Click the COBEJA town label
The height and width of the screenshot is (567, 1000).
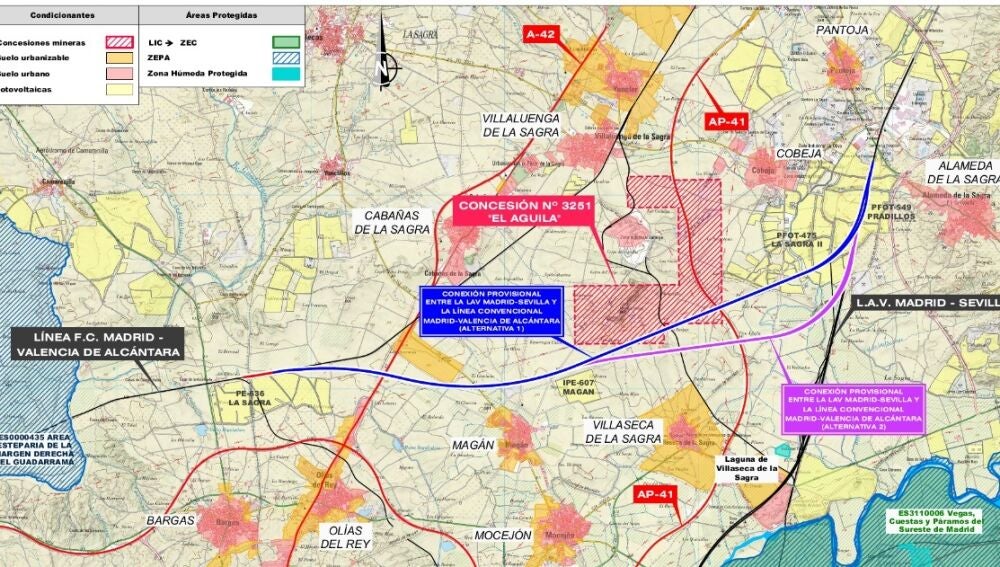[x=798, y=154]
